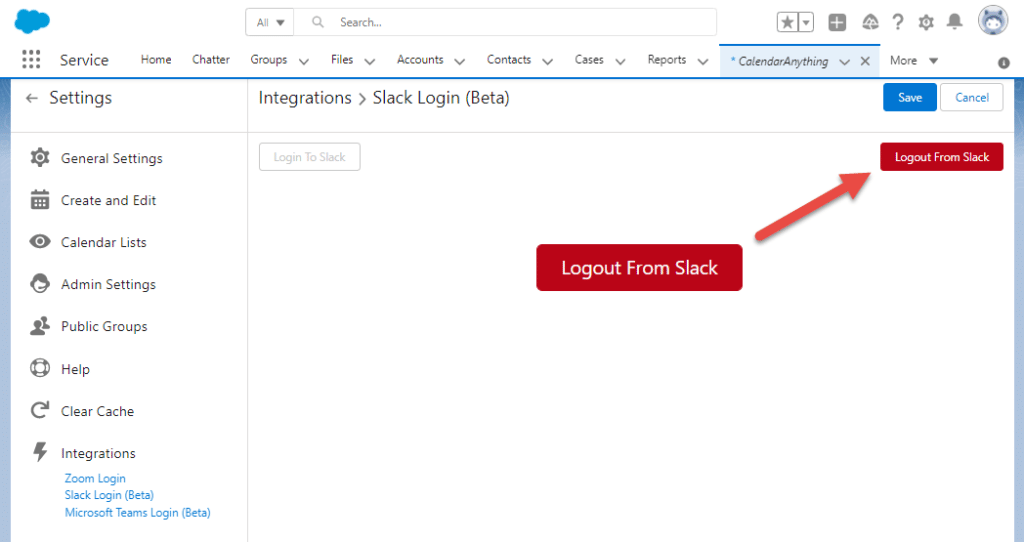Image resolution: width=1024 pixels, height=542 pixels.
Task: Click the Integrations lightning bolt icon
Action: [40, 451]
